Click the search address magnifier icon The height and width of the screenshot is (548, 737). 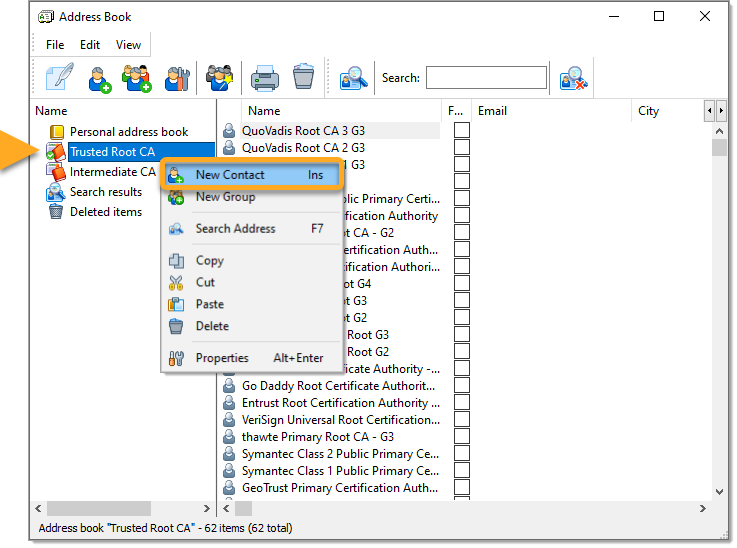(x=354, y=78)
